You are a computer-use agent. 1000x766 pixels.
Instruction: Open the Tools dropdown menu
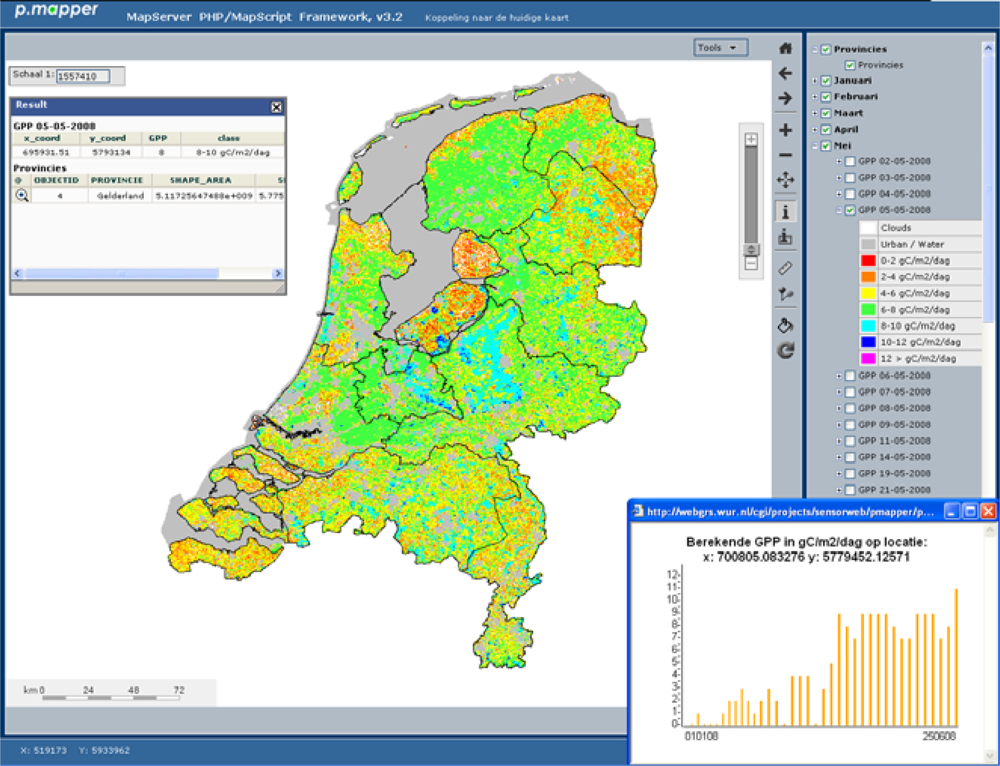coord(721,47)
